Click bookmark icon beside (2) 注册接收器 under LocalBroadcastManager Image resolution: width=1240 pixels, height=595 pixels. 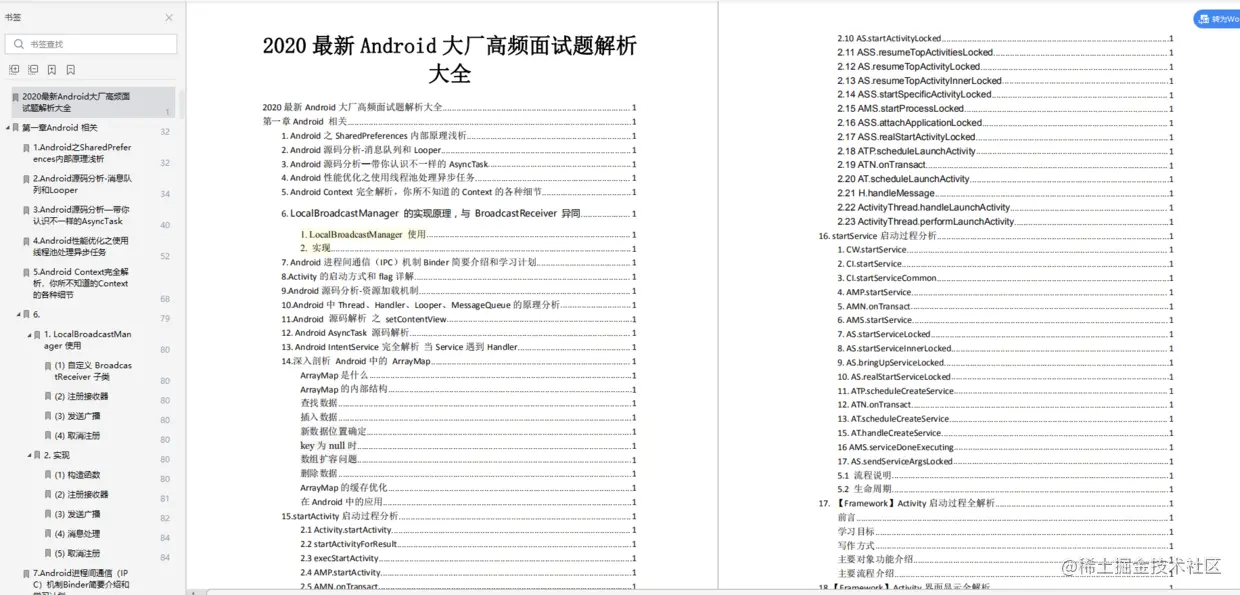(48, 396)
